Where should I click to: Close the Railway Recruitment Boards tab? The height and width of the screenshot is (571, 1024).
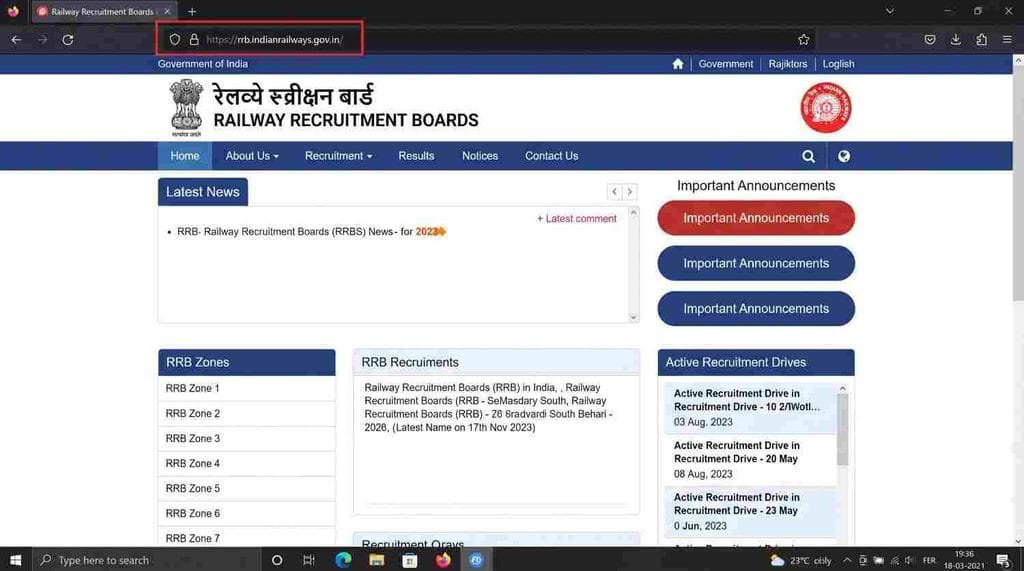click(x=167, y=12)
